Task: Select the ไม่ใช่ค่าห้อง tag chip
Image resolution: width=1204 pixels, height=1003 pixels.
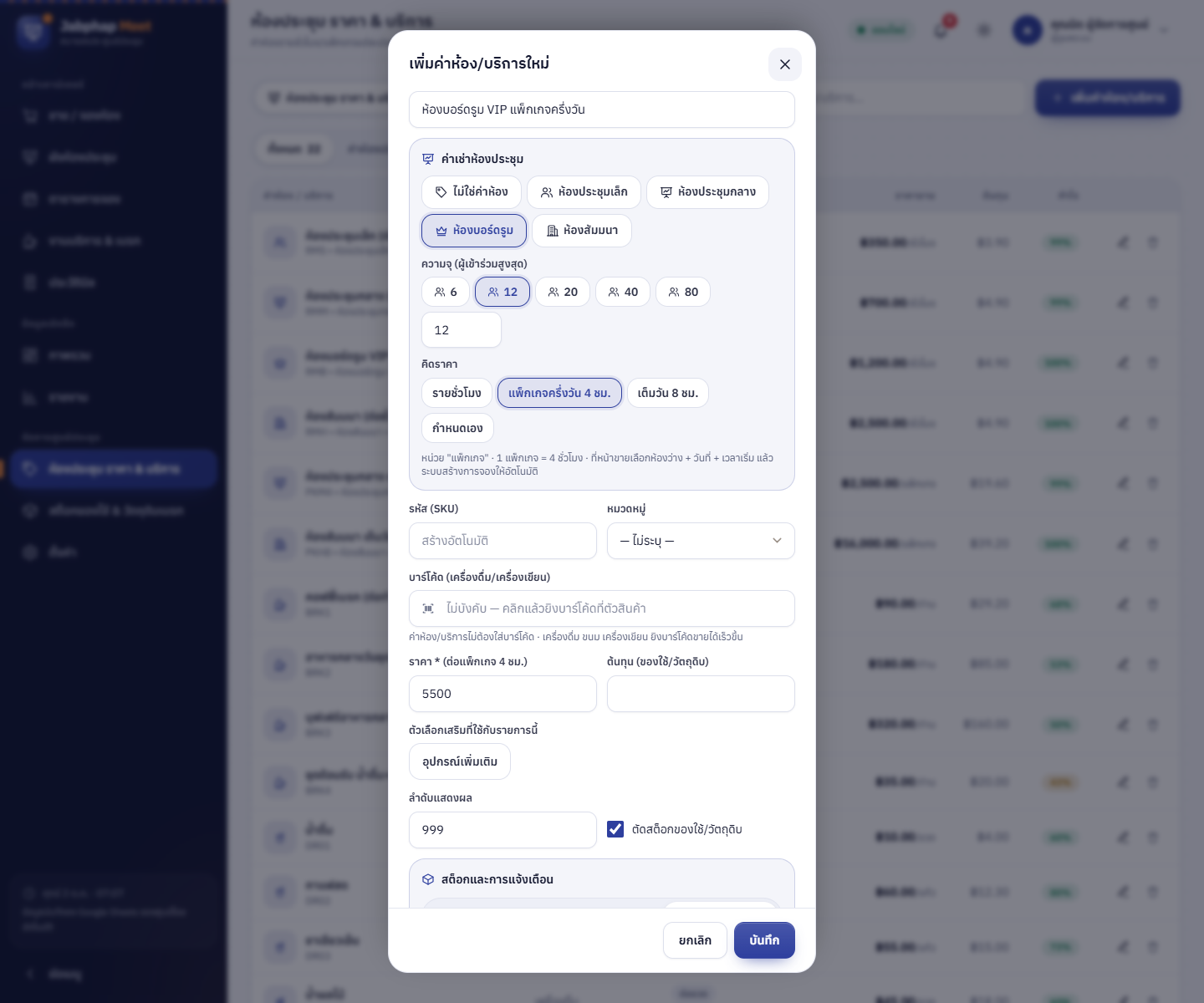Action: coord(472,192)
